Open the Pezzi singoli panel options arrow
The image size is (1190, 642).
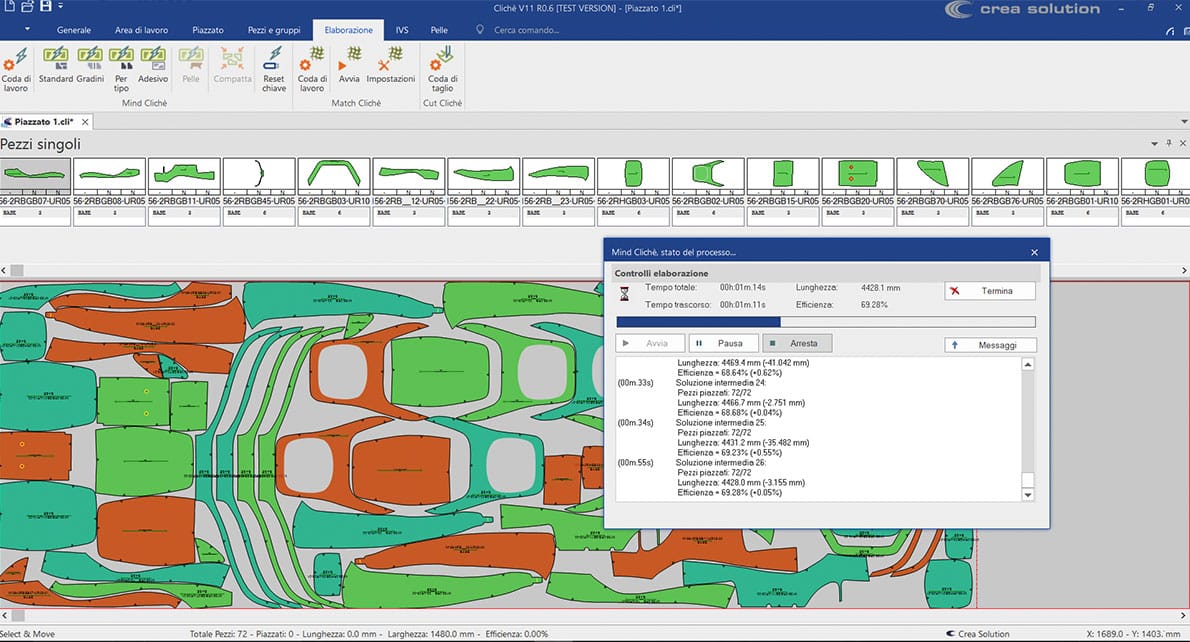[1154, 144]
